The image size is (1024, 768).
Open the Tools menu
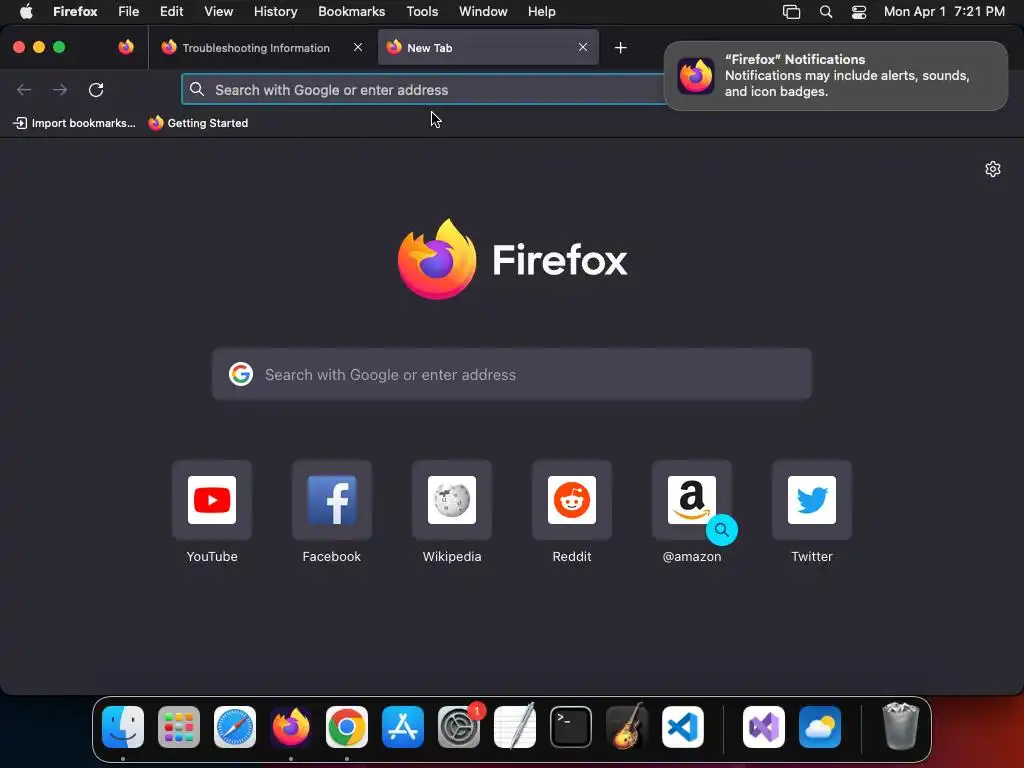422,12
